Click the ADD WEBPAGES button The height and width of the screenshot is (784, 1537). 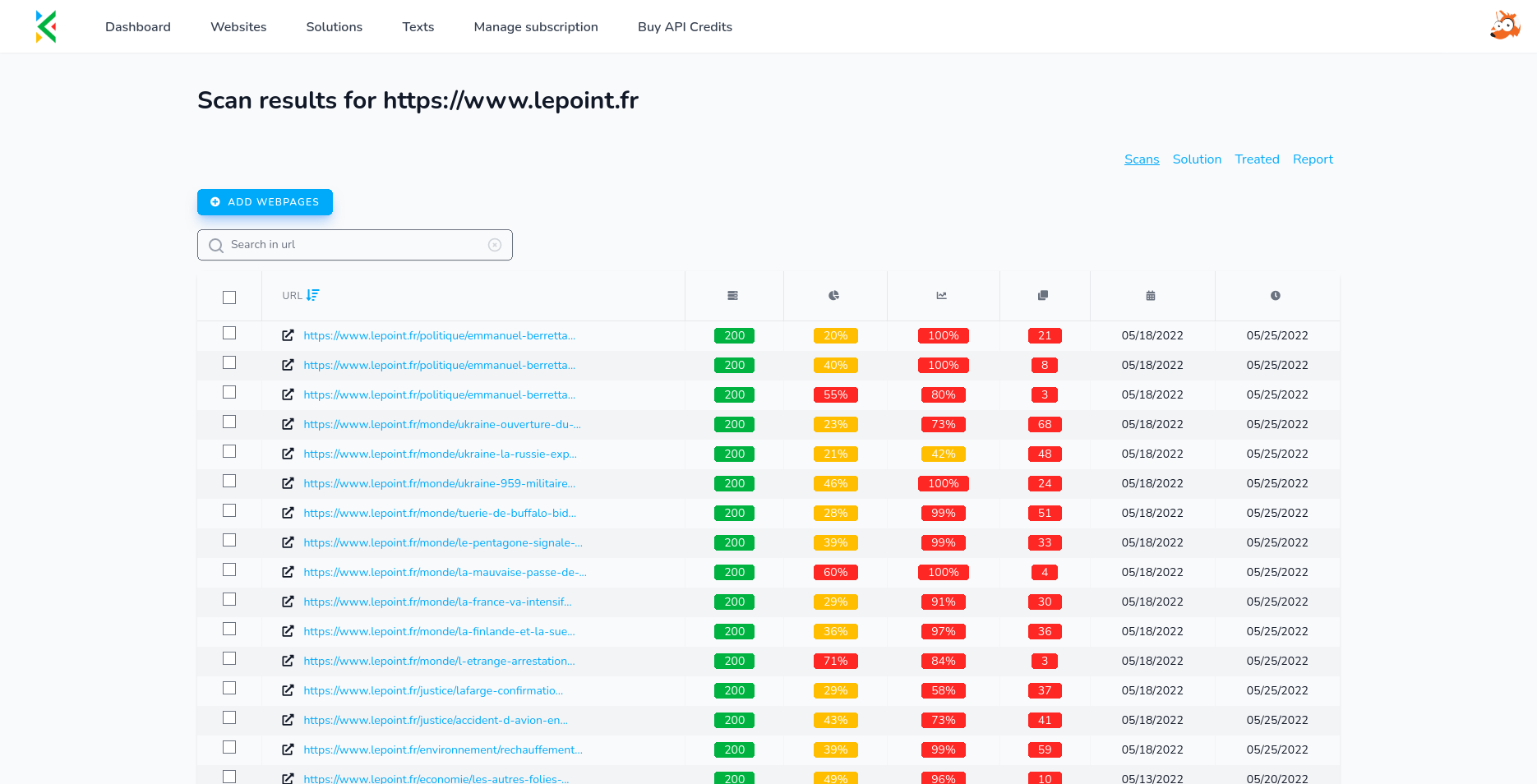click(x=265, y=202)
